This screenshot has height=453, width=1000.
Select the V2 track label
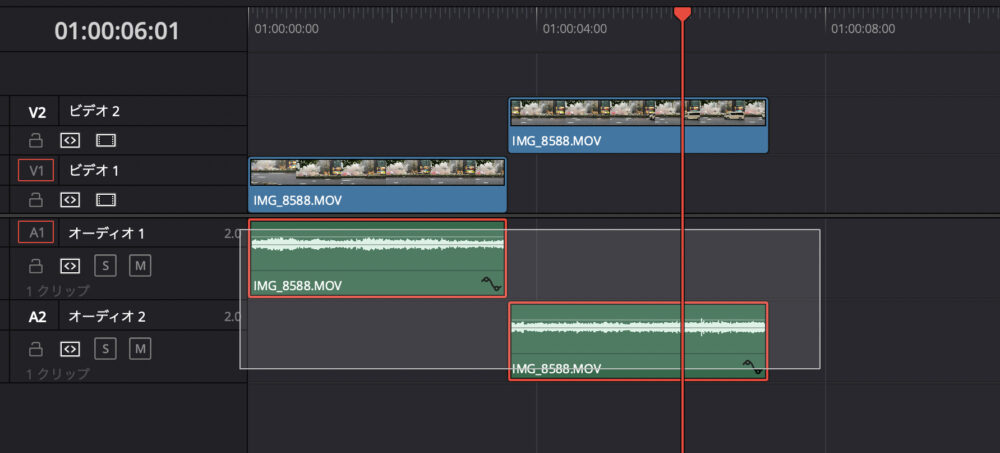(38, 112)
